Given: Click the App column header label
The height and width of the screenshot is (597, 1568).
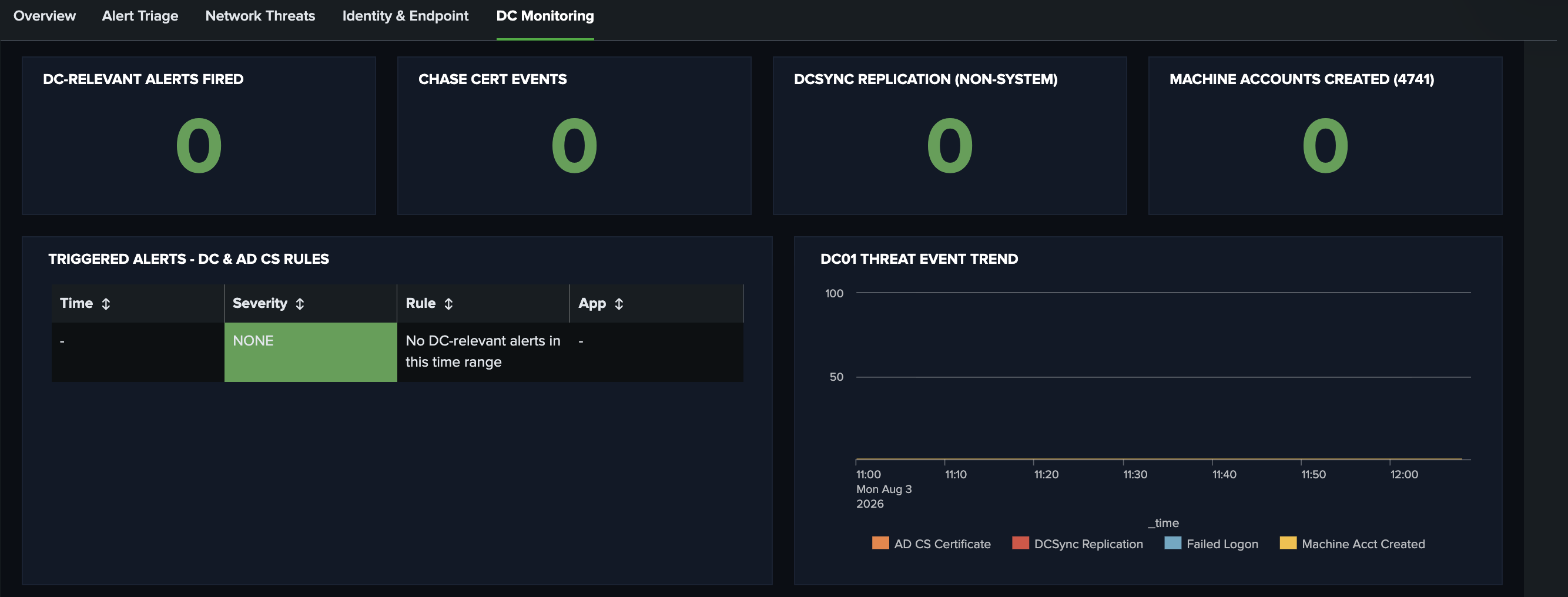Looking at the screenshot, I should [x=592, y=303].
